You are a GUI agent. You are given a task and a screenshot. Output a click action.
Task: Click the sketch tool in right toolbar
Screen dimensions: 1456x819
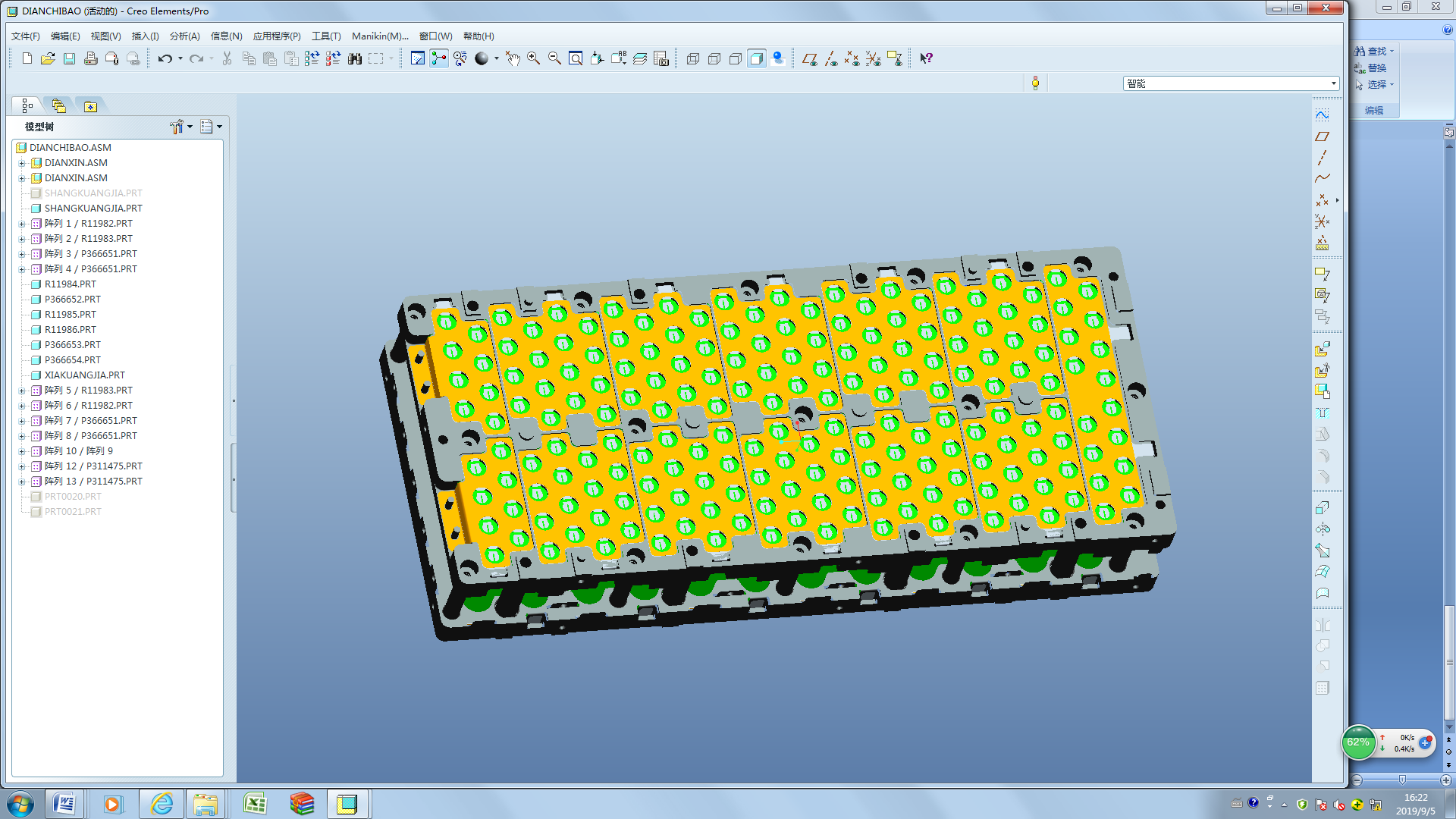pyautogui.click(x=1323, y=115)
